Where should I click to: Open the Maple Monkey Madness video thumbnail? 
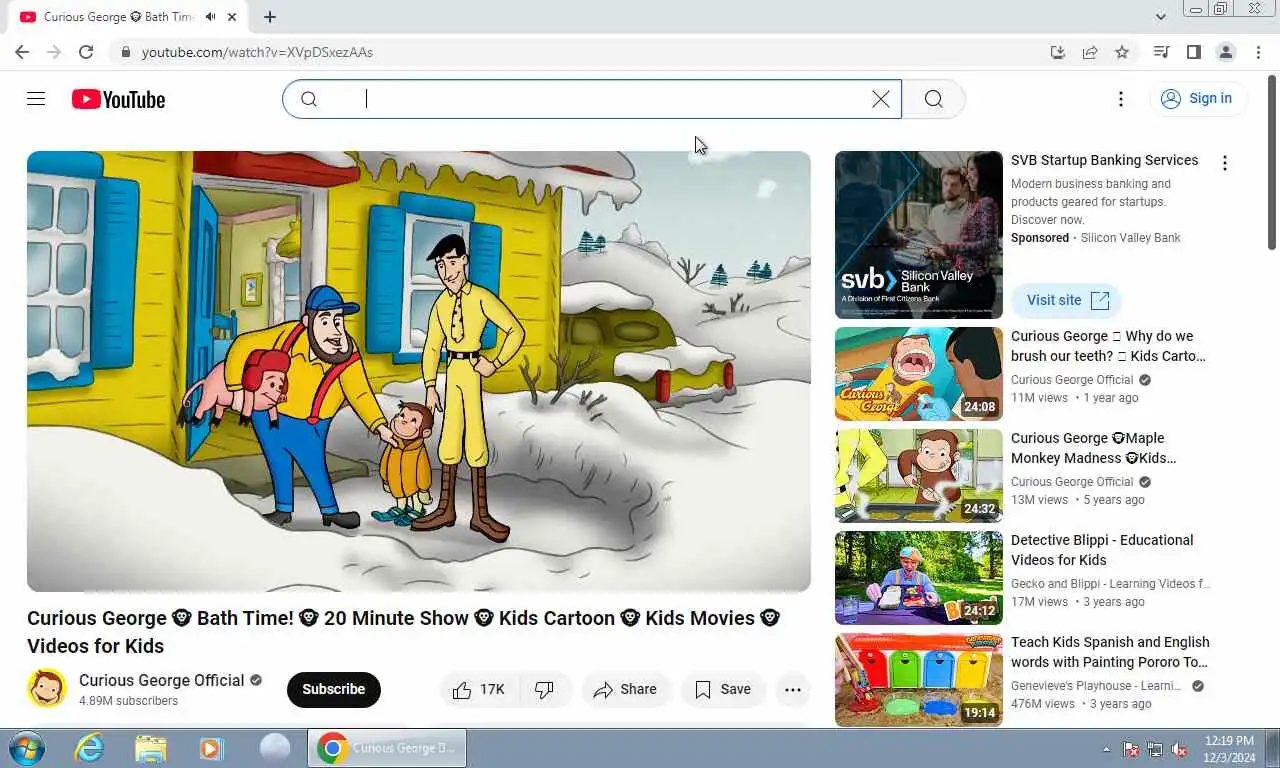coord(919,476)
